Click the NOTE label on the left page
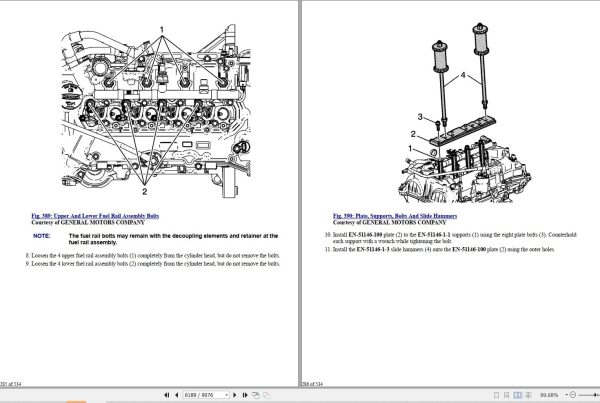Viewport: 600px width, 403px height. (x=41, y=236)
